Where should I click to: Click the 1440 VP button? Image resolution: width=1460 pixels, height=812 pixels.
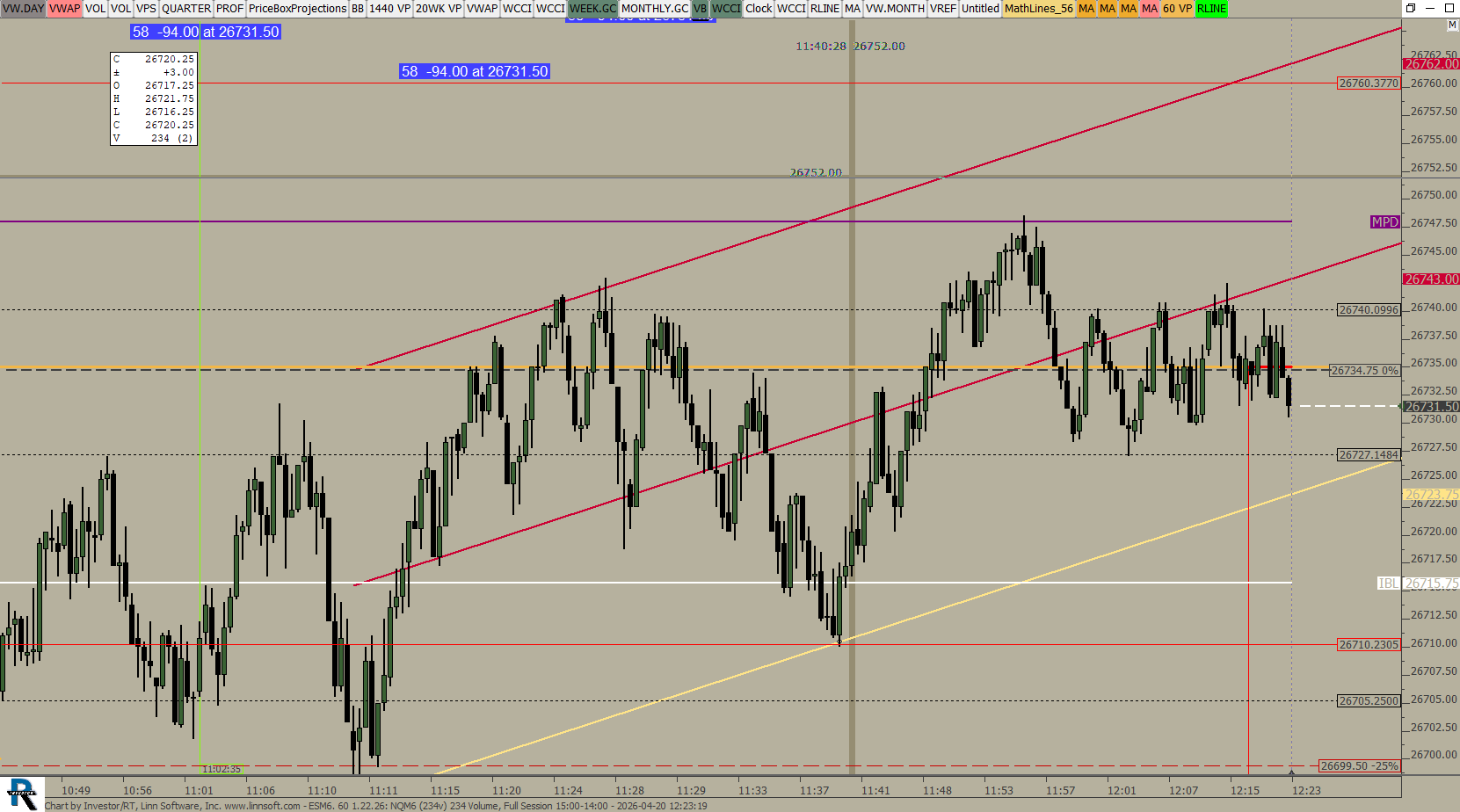pos(389,9)
